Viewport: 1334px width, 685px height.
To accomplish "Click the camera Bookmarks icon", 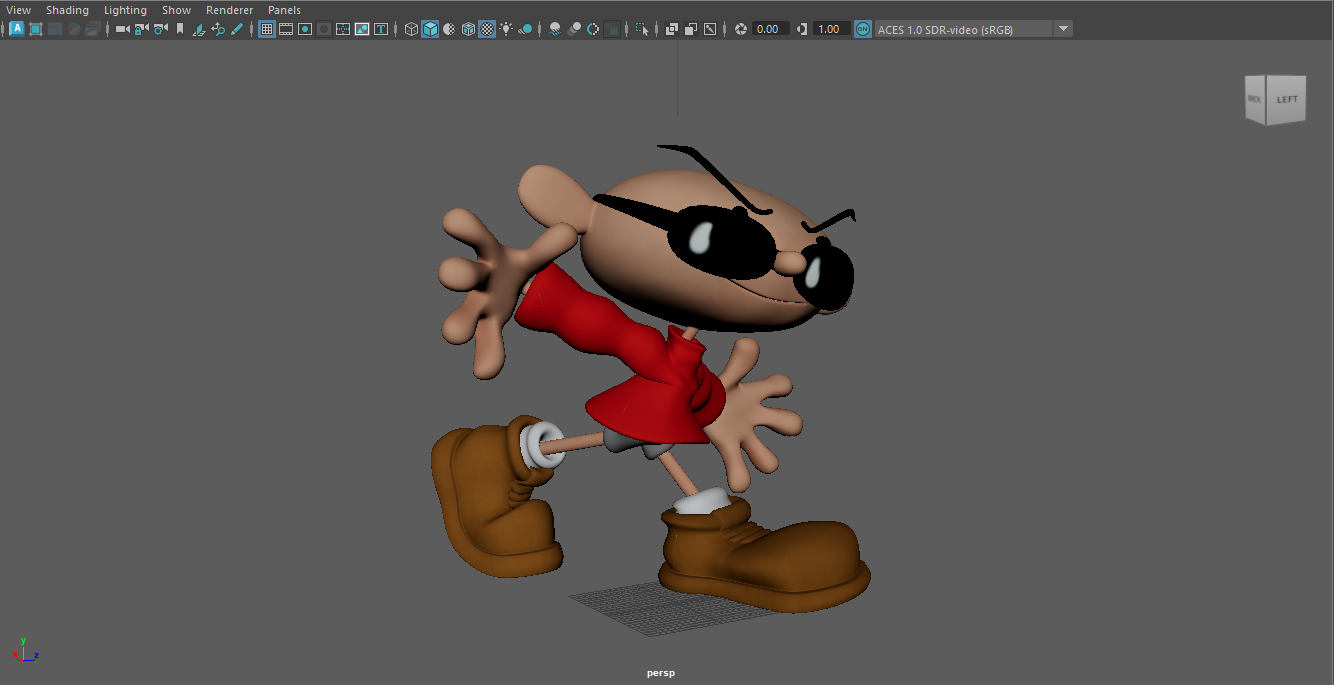I will 180,29.
